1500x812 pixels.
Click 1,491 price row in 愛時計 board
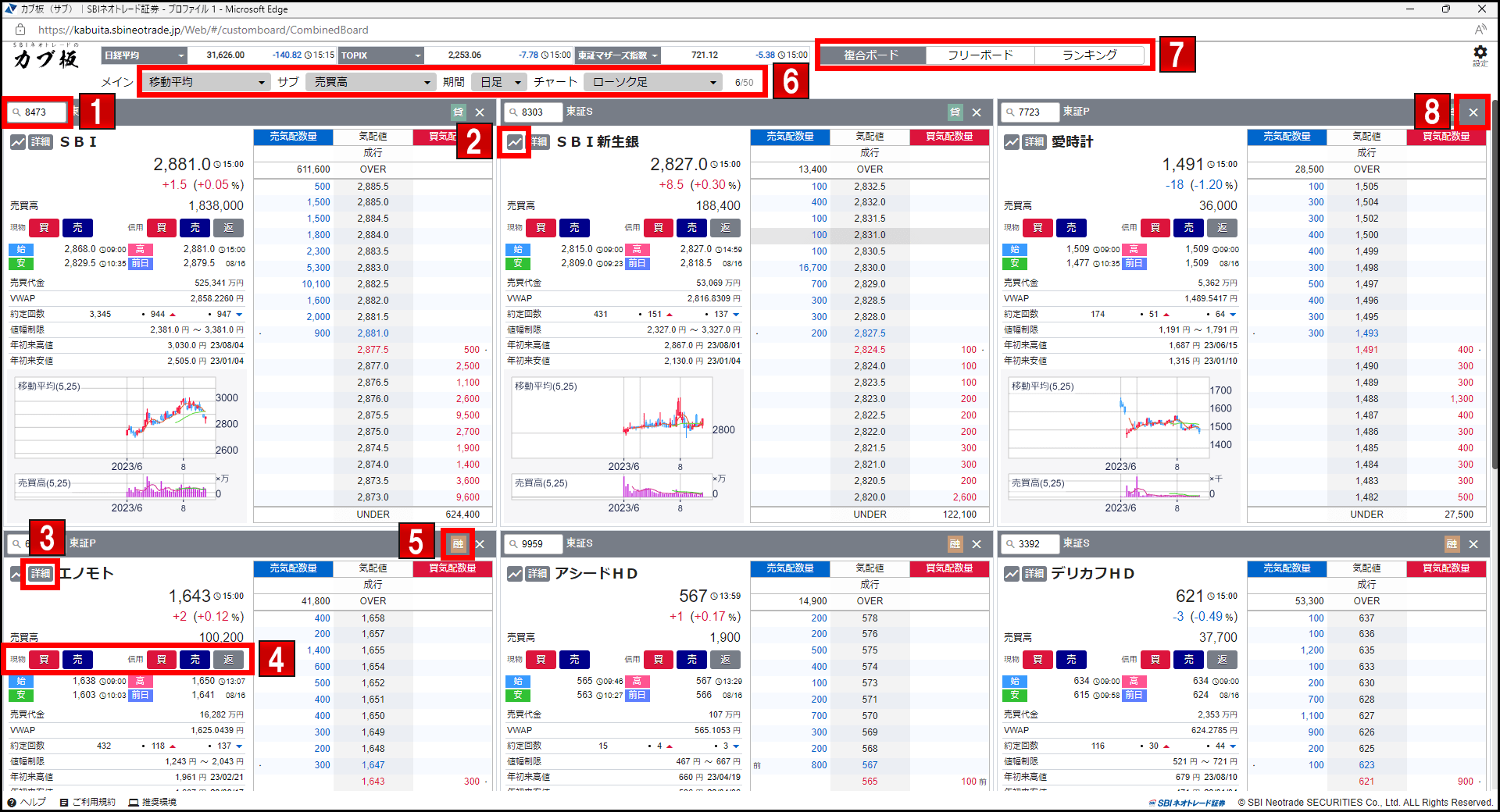1366,350
